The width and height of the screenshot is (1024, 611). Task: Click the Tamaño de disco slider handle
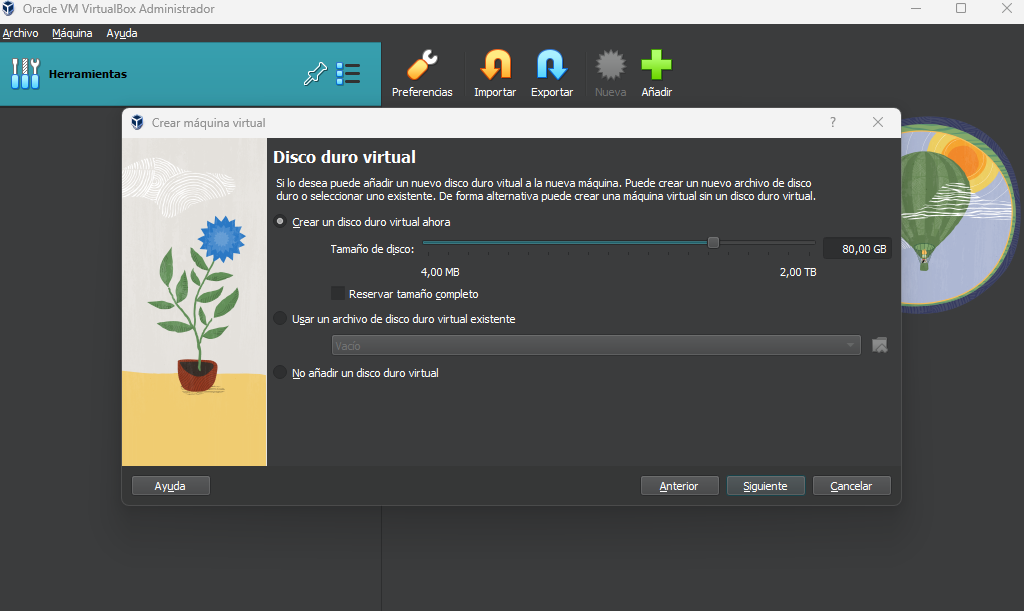click(x=713, y=243)
